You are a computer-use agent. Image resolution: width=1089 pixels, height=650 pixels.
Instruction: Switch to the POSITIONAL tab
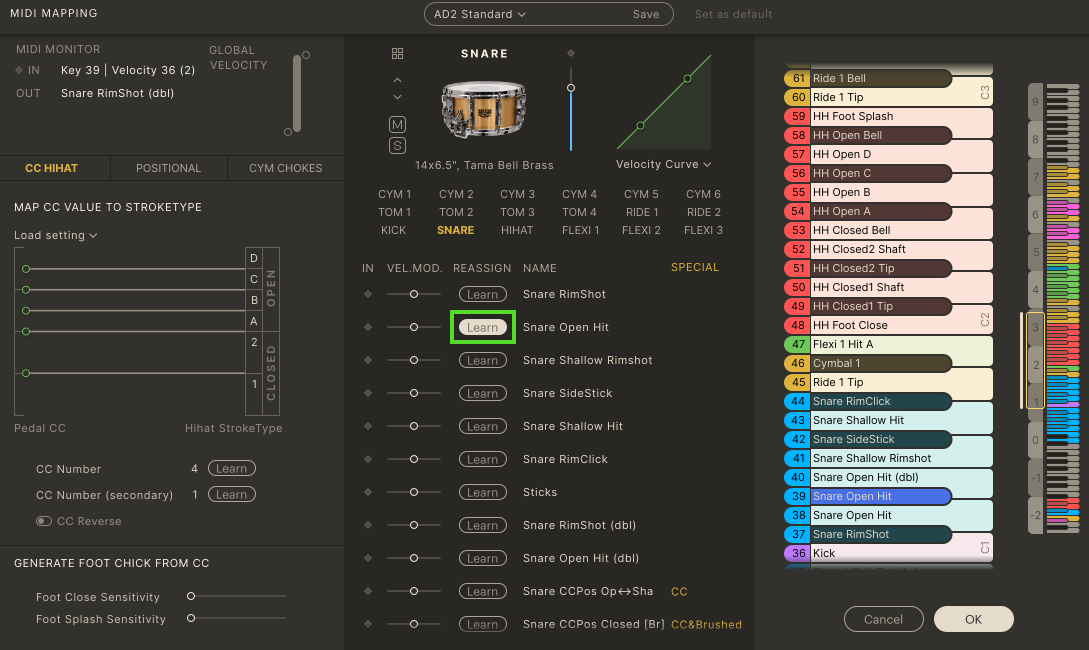(x=168, y=168)
